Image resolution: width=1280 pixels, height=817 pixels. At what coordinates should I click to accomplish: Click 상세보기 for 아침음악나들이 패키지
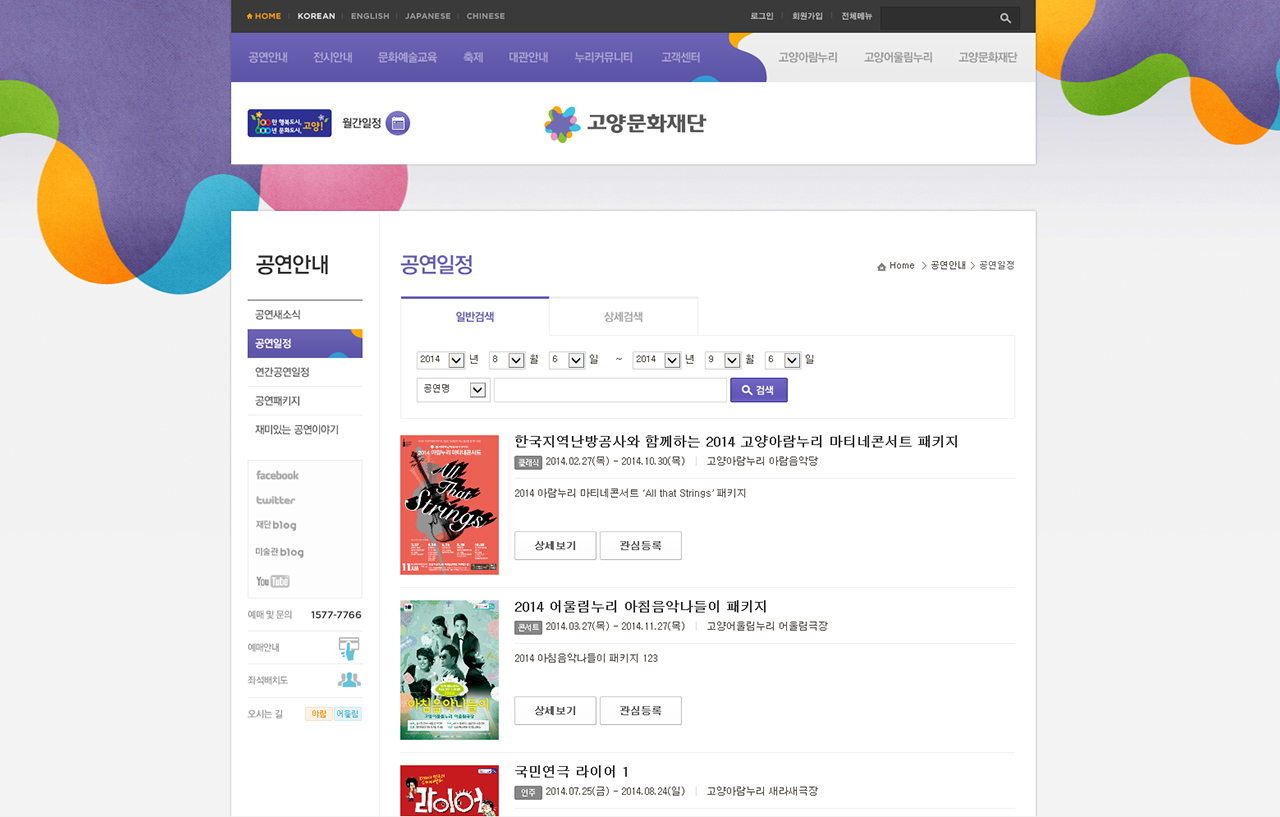[x=555, y=711]
